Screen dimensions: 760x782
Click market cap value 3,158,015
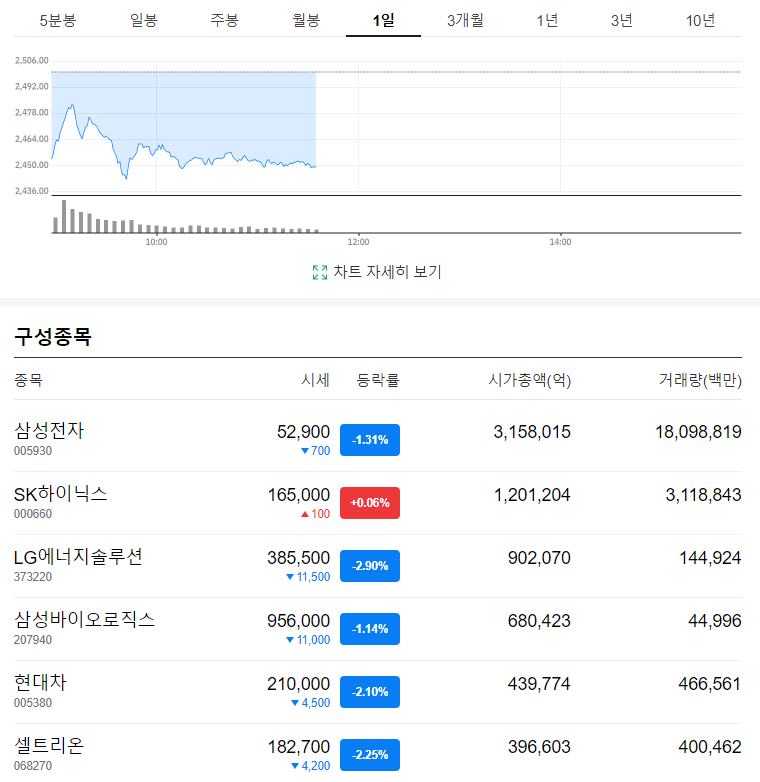tap(532, 432)
